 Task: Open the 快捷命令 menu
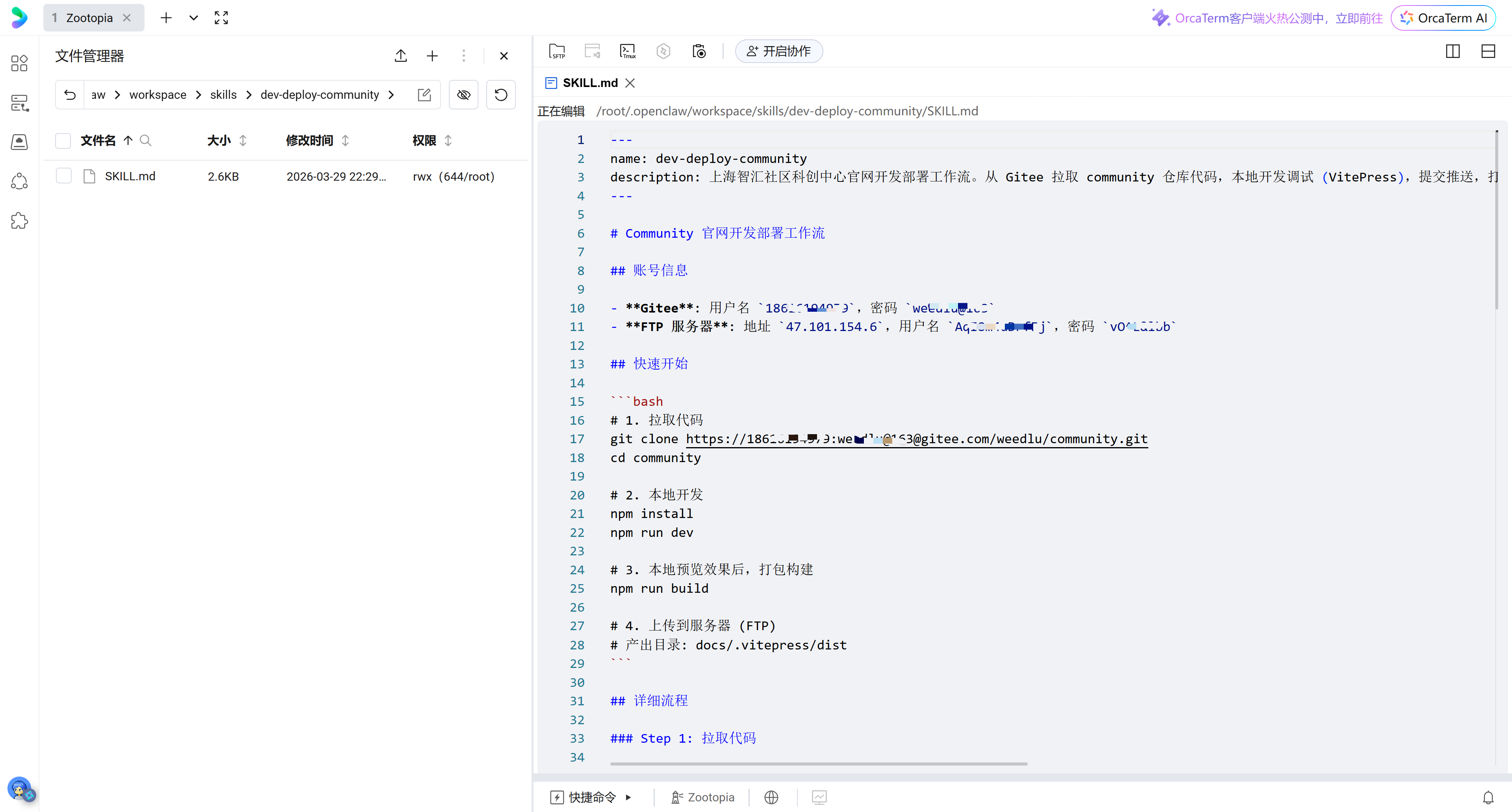tap(591, 797)
